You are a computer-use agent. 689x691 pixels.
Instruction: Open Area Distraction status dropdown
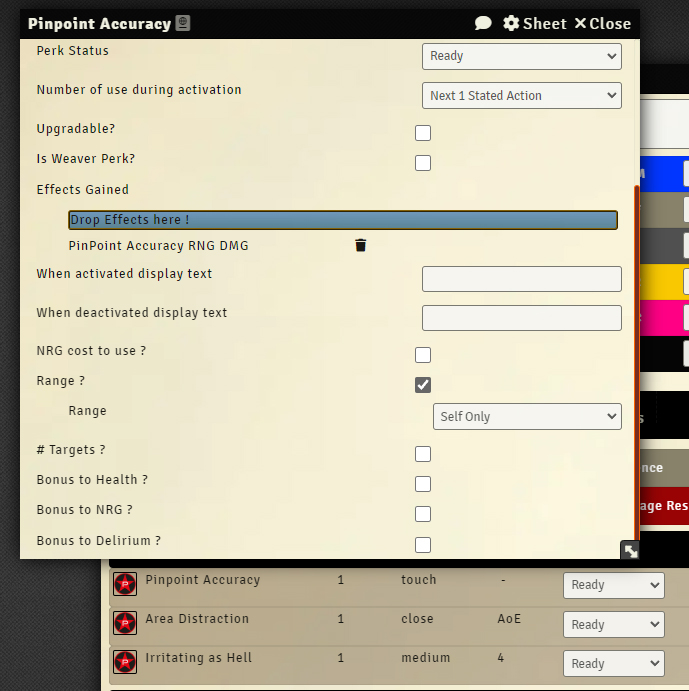(613, 624)
